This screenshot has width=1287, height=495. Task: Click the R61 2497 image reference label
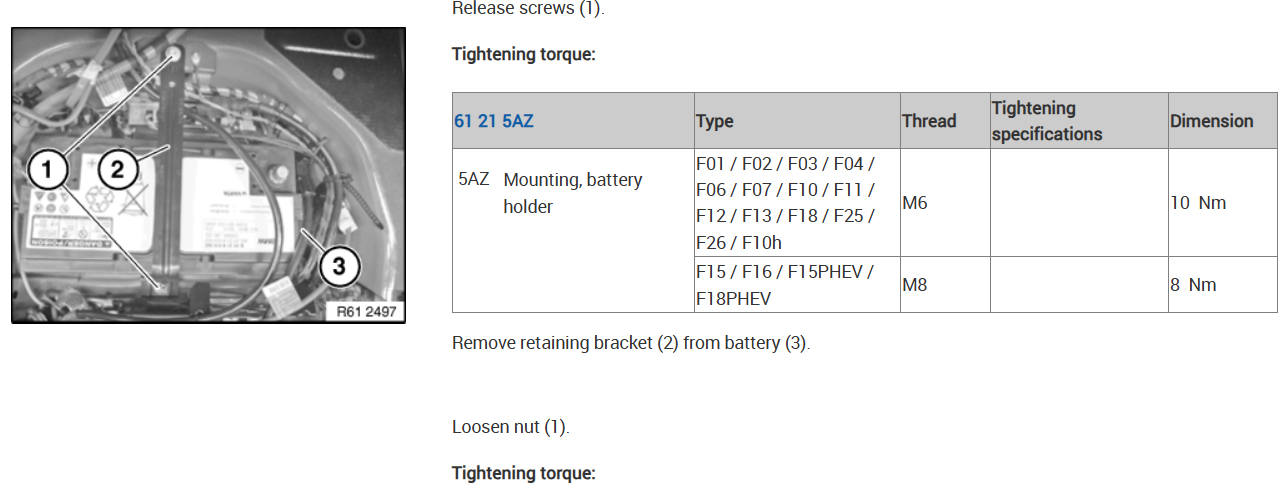(366, 312)
